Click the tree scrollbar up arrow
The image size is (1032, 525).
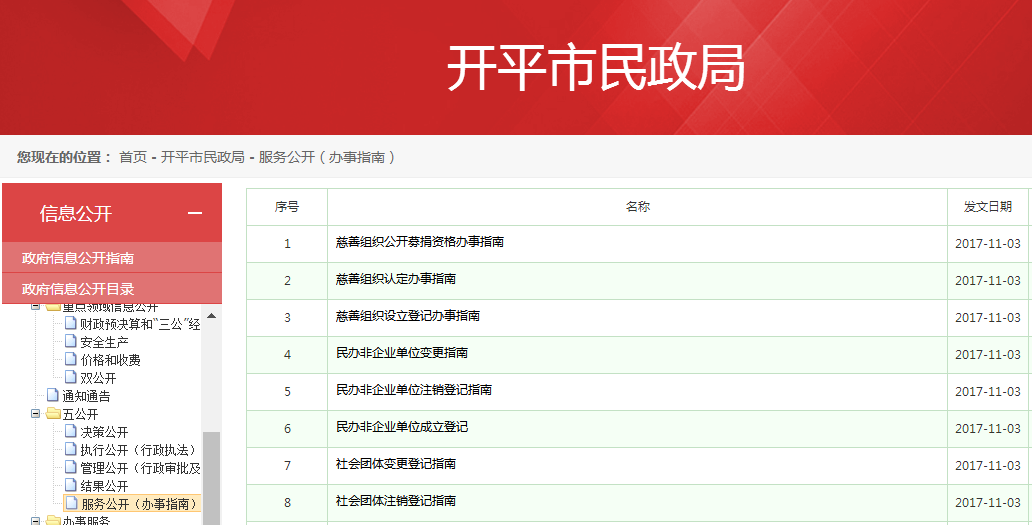[x=211, y=316]
